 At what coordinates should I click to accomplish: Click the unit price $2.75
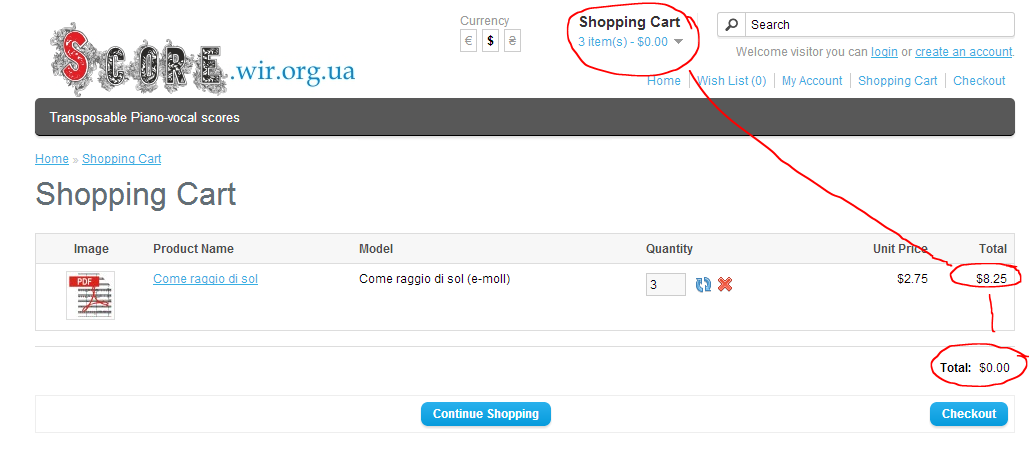pyautogui.click(x=912, y=278)
